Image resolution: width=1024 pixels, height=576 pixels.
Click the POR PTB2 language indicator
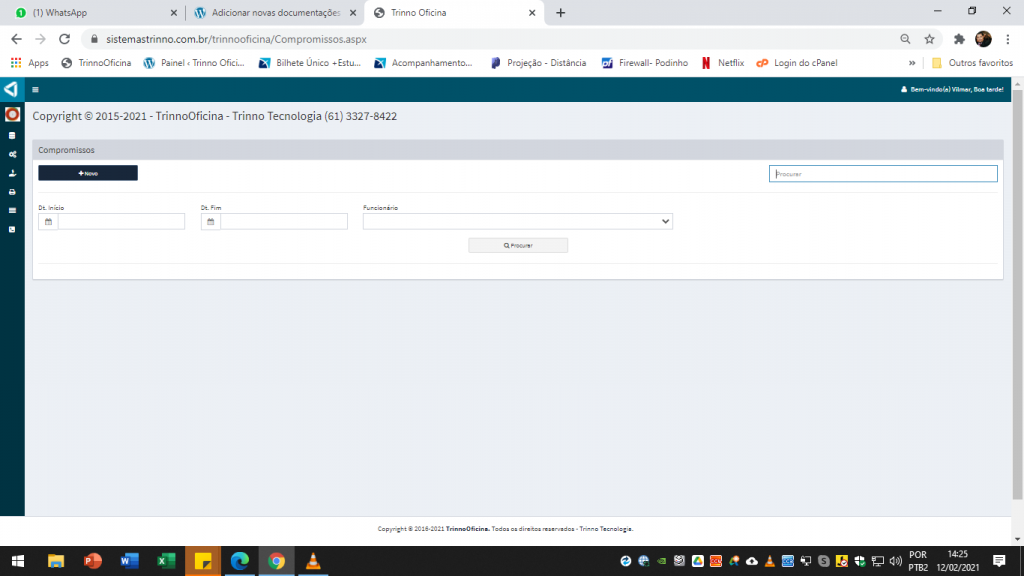point(918,561)
